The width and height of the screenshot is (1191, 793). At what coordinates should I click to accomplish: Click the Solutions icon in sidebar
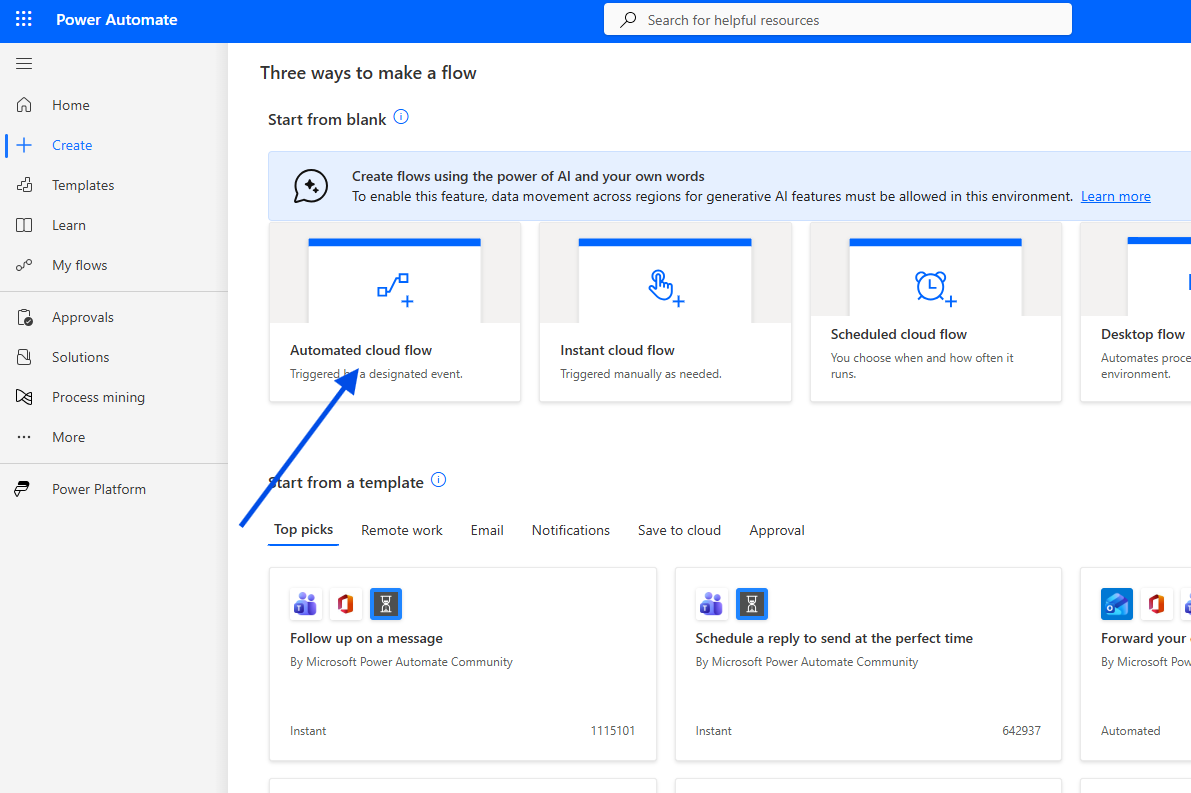(24, 357)
